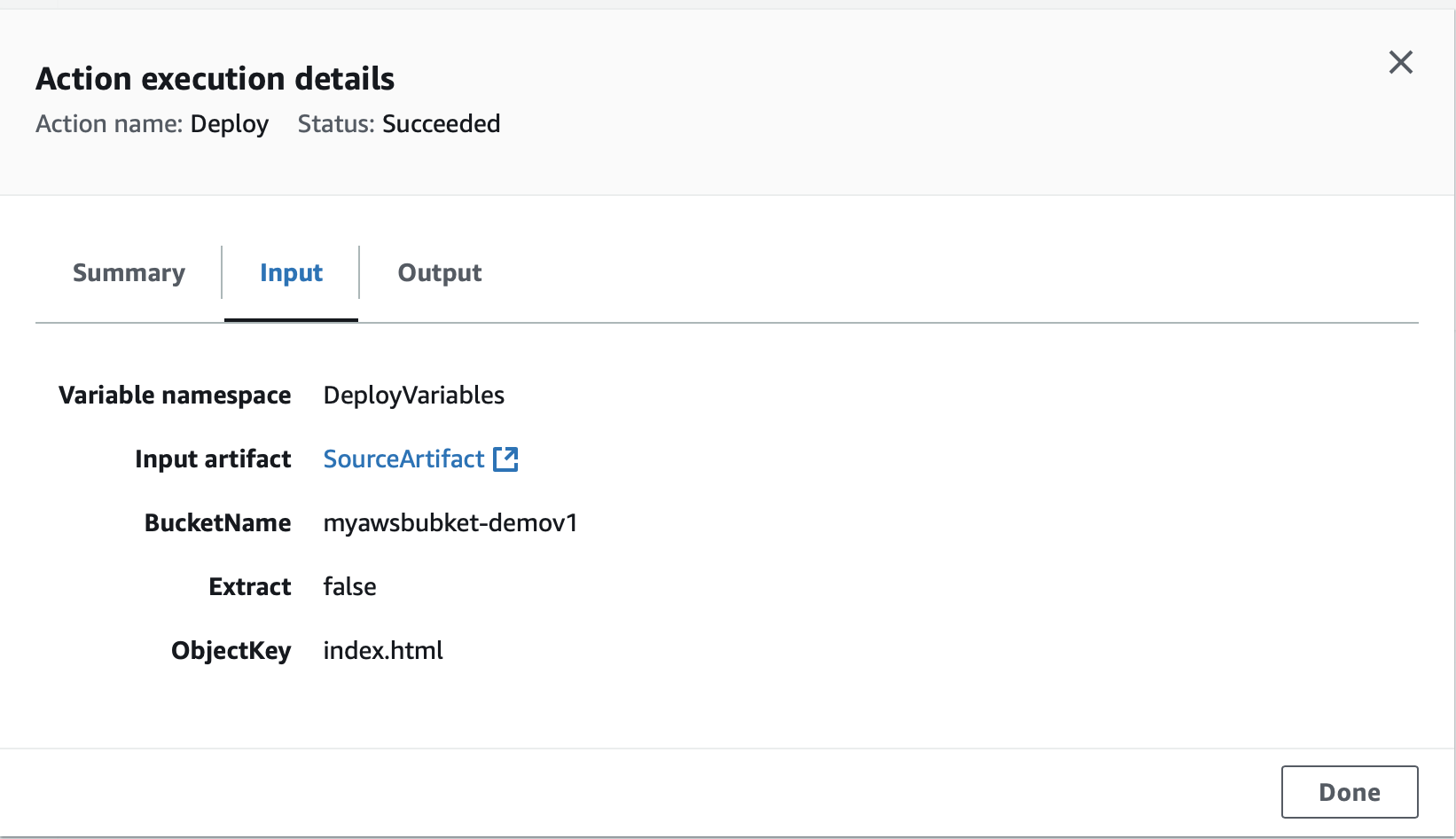Image resolution: width=1456 pixels, height=839 pixels.
Task: Select the bucket name myawsbubket-demov1
Action: (450, 523)
